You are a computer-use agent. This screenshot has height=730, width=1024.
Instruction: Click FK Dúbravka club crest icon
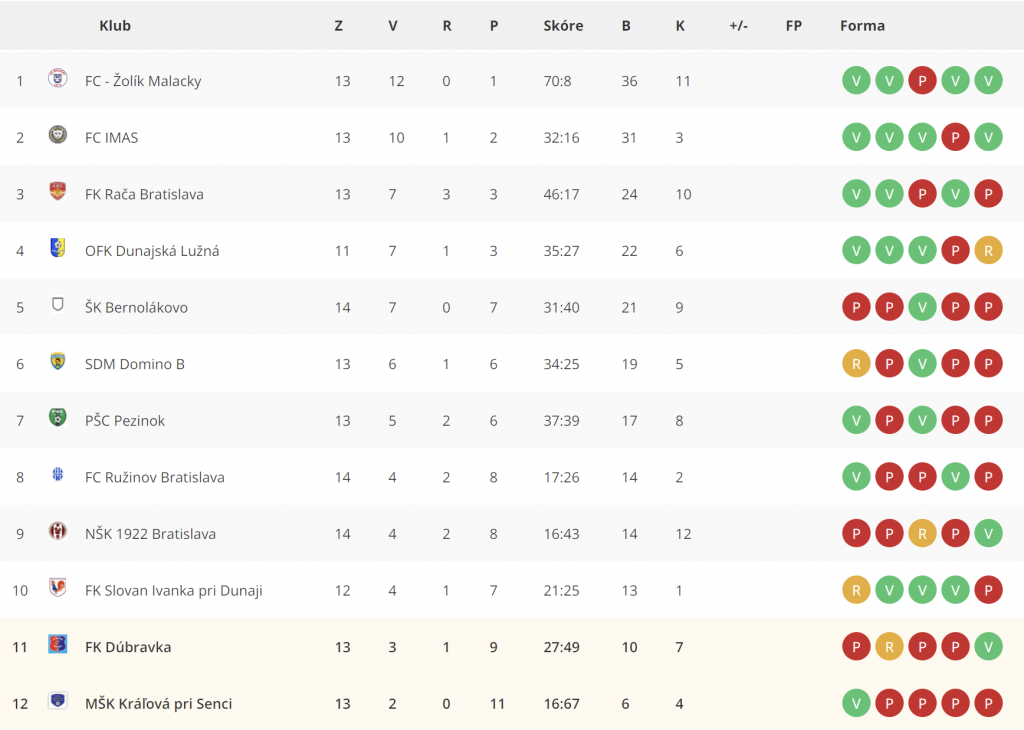click(57, 644)
